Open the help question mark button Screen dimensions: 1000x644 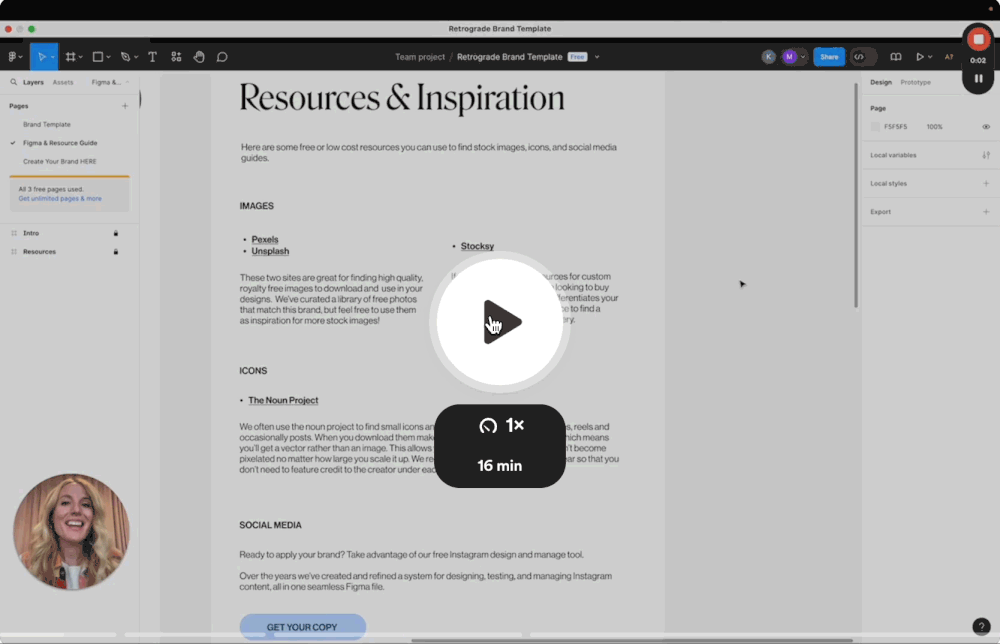[x=982, y=627]
